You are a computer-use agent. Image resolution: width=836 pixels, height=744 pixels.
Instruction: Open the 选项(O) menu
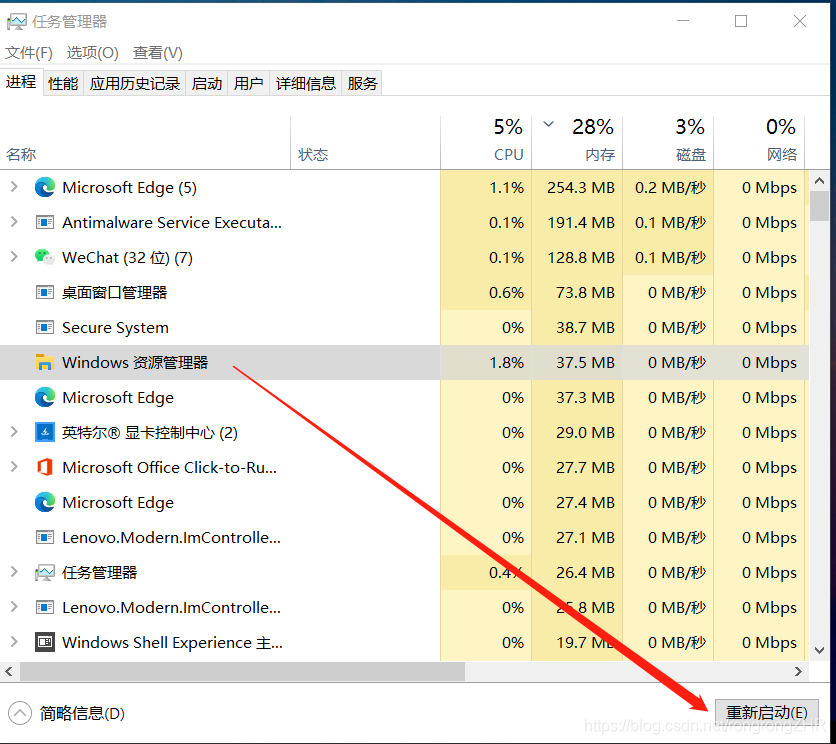(93, 53)
